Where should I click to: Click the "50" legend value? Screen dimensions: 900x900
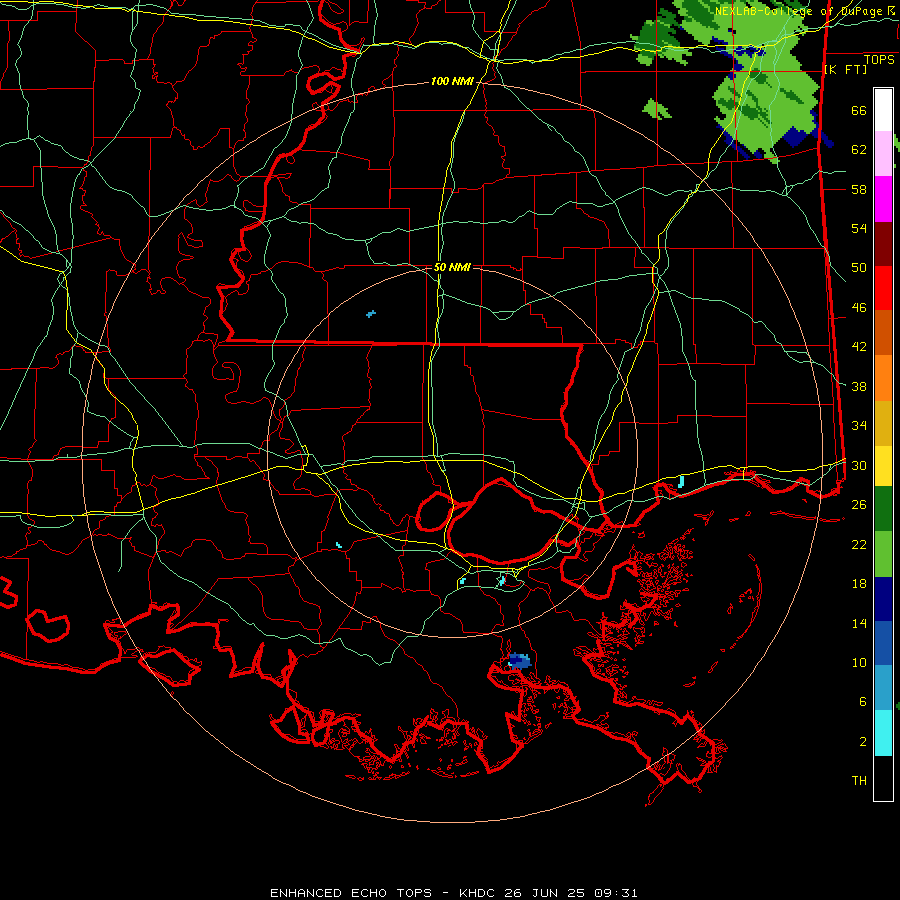click(859, 268)
